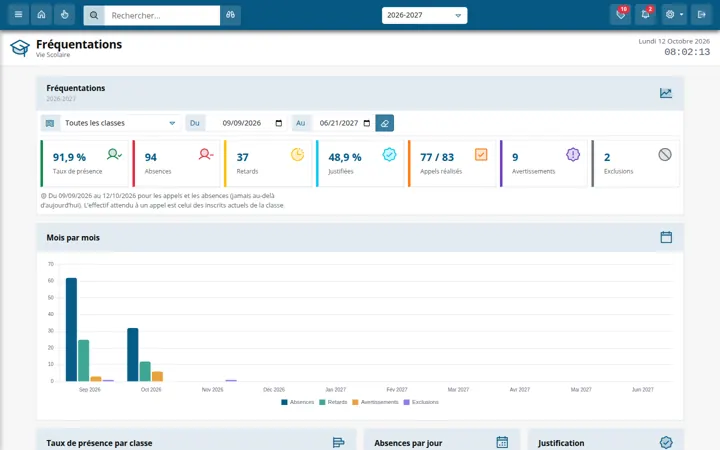Click the 08:02:13 clock display
This screenshot has height=450, width=720.
[687, 52]
